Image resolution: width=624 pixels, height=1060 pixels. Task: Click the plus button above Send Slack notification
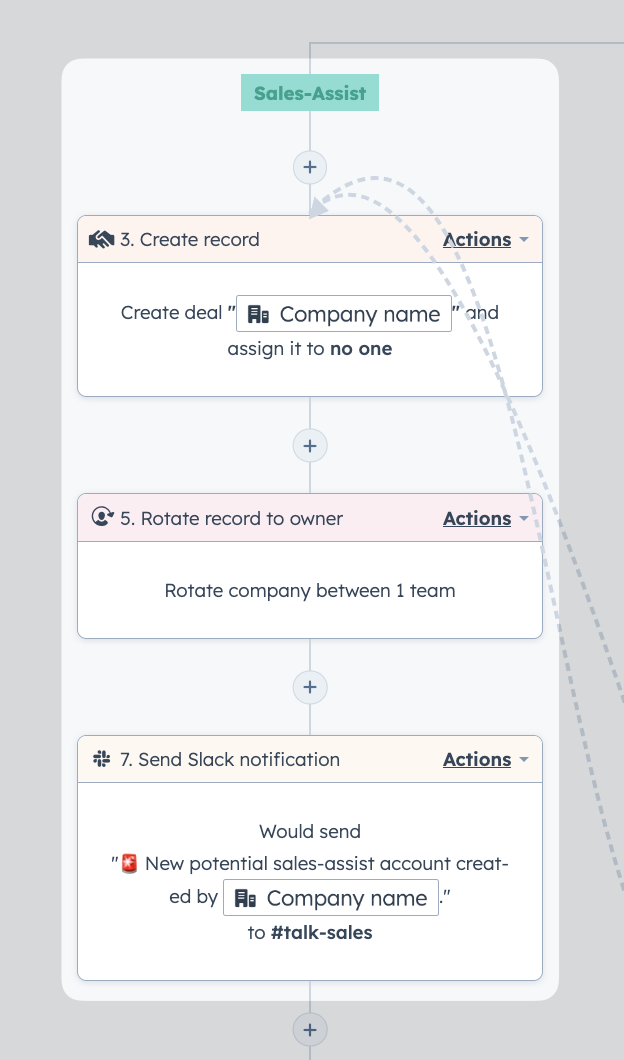[x=310, y=687]
